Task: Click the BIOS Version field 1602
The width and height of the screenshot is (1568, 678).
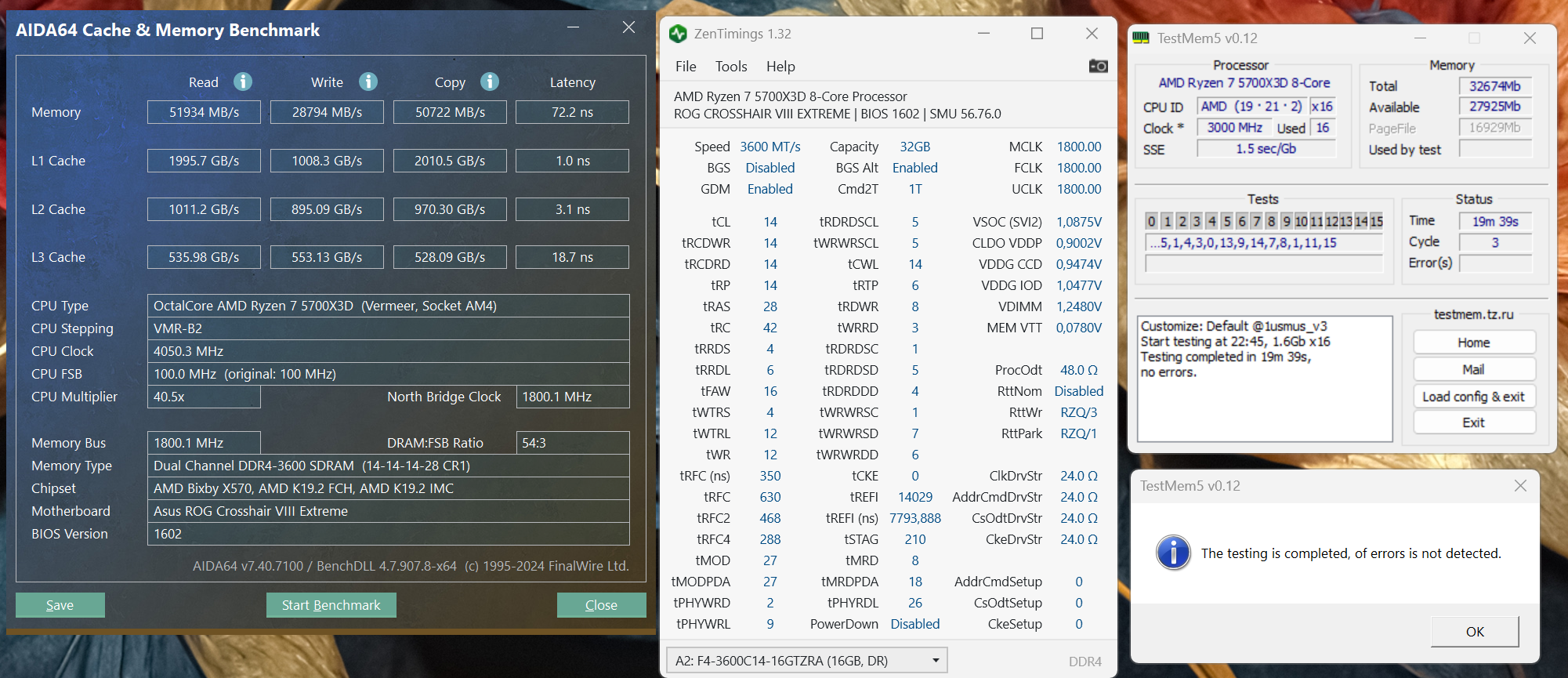Action: coord(389,534)
